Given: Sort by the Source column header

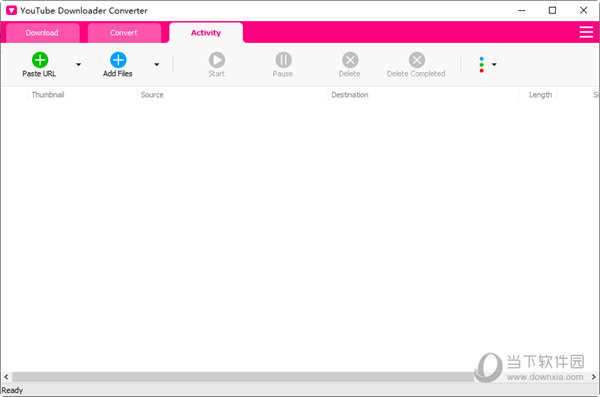Looking at the screenshot, I should tap(233, 95).
